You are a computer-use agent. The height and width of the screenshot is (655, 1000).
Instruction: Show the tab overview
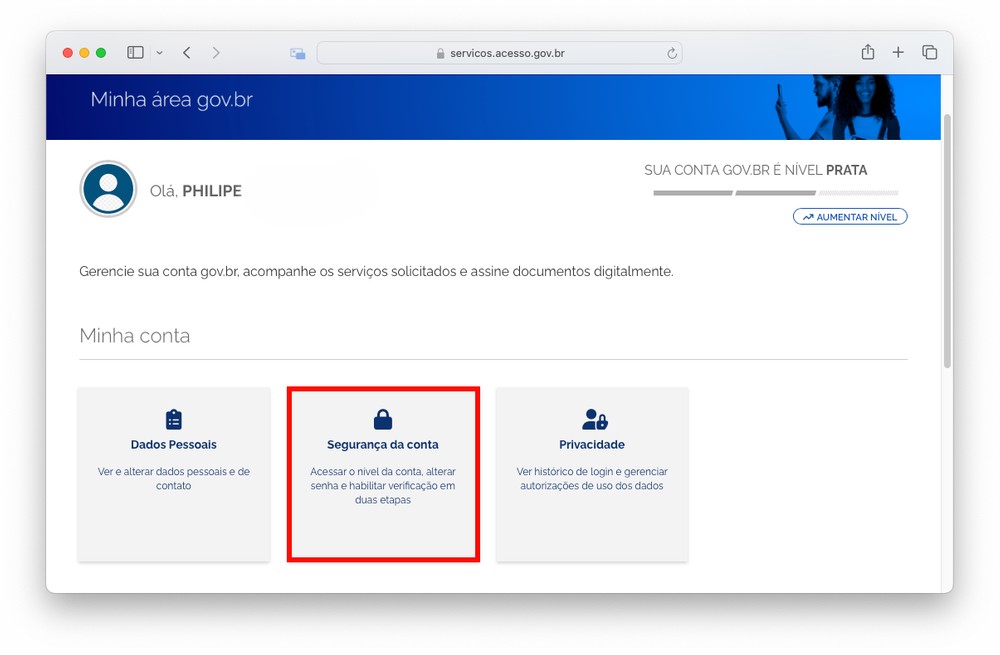(x=929, y=53)
